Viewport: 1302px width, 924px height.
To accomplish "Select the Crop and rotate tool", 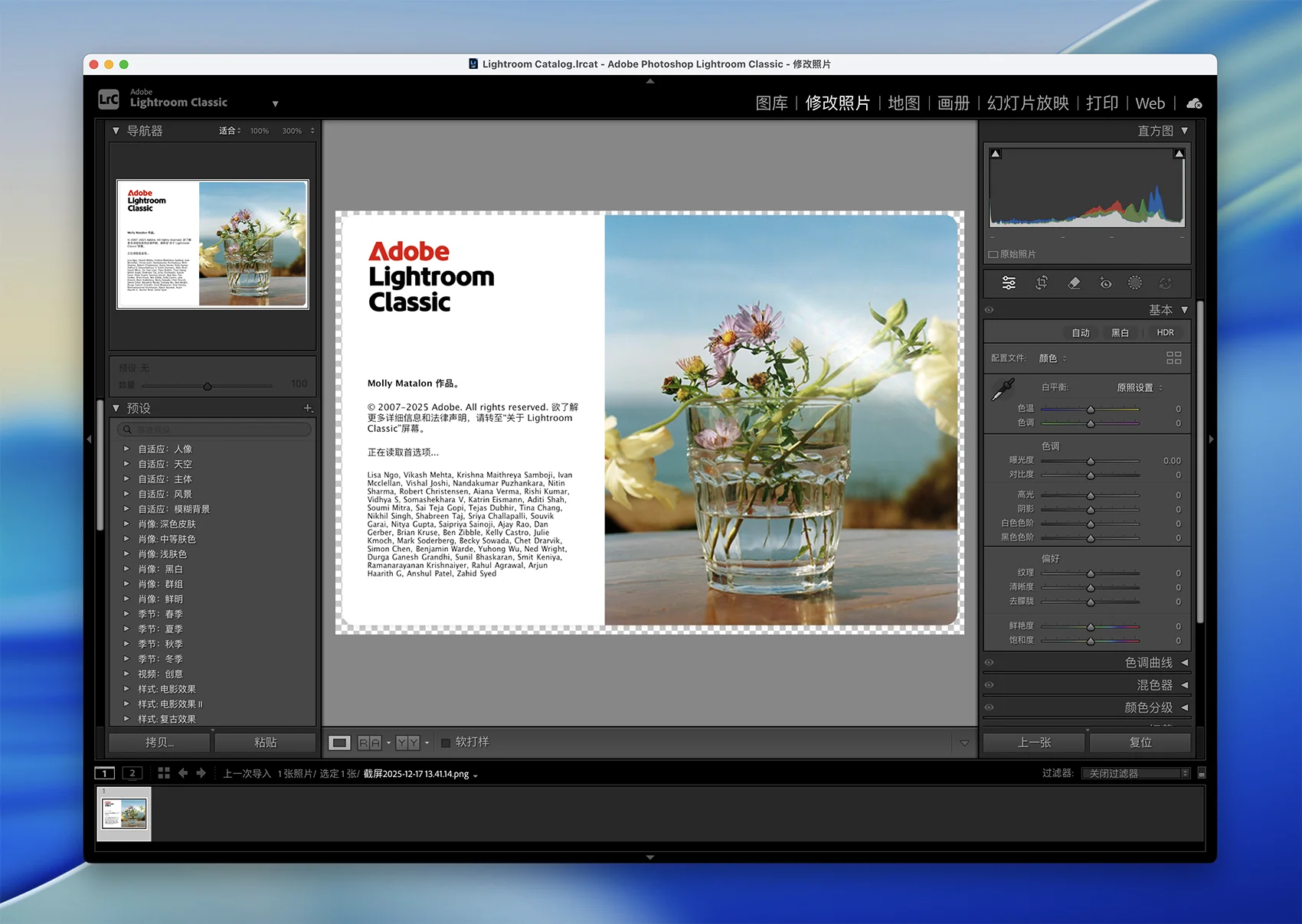I will pos(1042,283).
